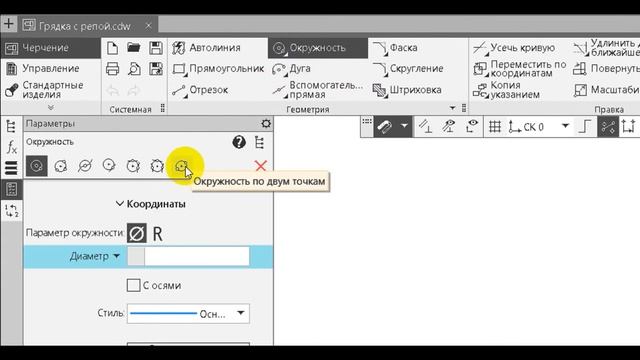Choose diameter parameter Ø toggle
Screen dimensions: 640x360
pyautogui.click(x=137, y=233)
